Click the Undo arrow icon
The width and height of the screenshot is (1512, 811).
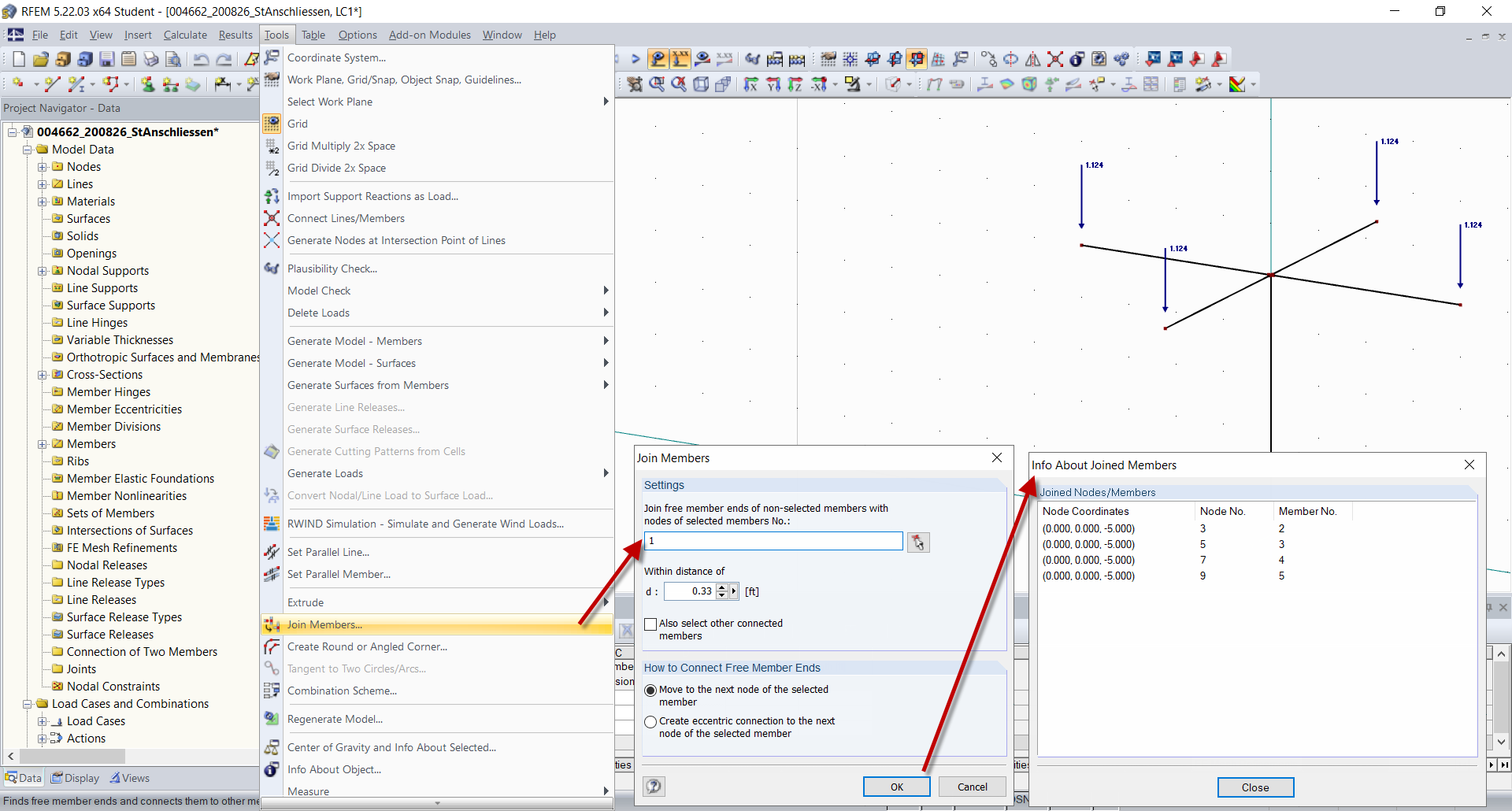(202, 59)
